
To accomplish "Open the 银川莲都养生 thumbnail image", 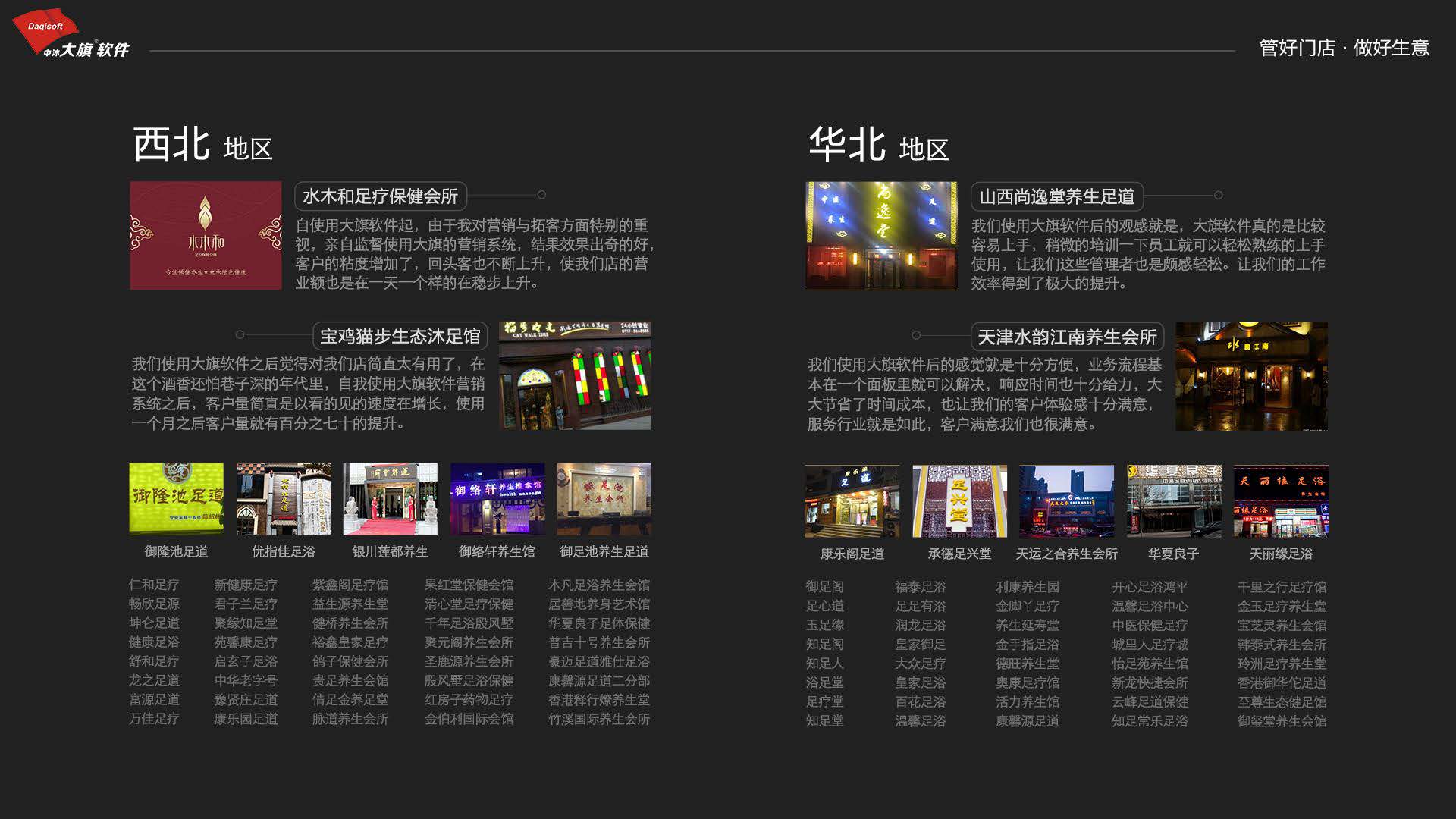I will 390,499.
